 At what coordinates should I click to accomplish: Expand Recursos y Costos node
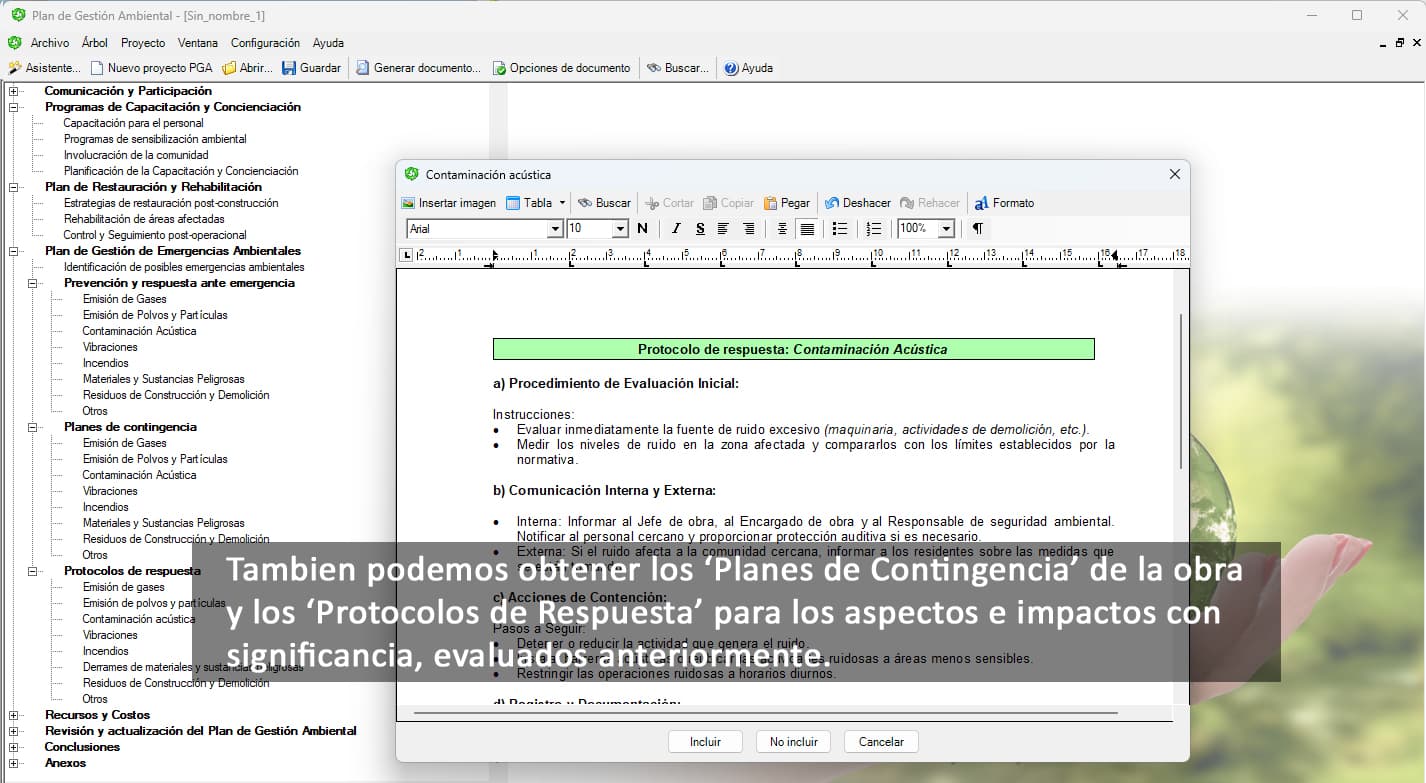click(14, 715)
